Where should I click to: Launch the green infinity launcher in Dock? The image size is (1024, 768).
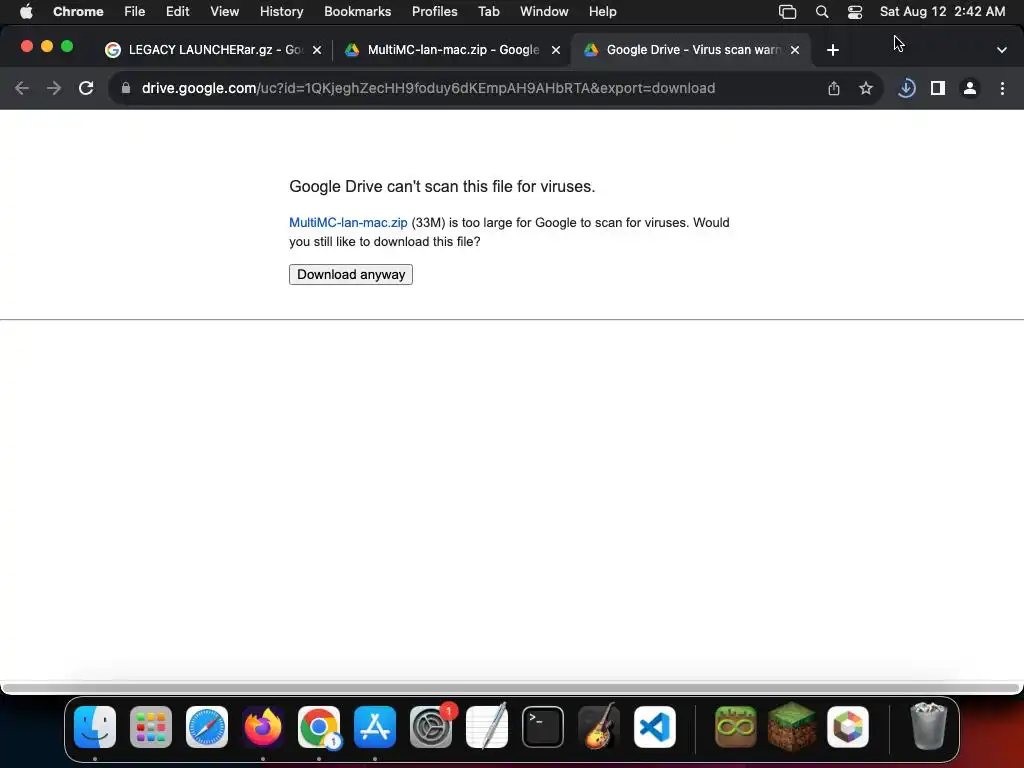point(735,727)
